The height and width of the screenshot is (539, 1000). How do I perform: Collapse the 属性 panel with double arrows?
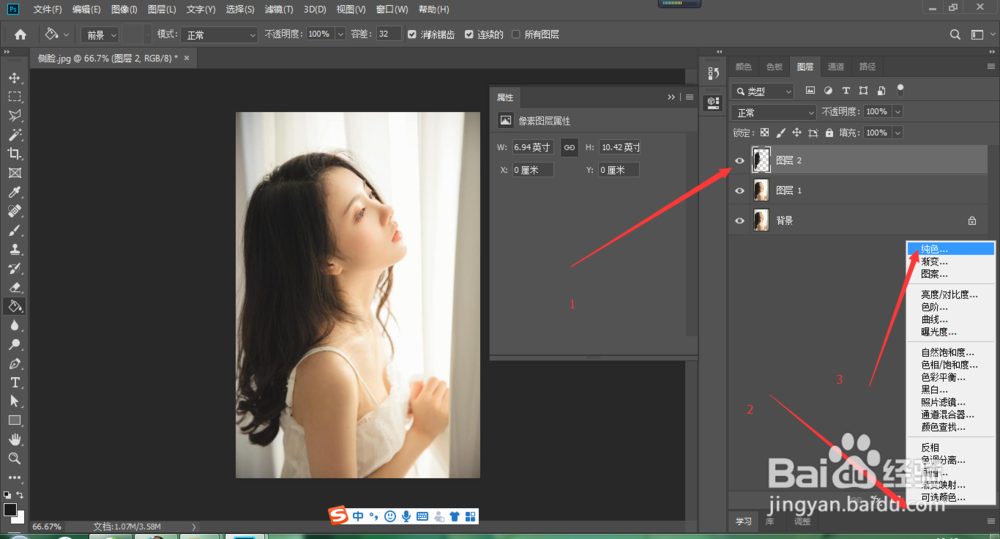pyautogui.click(x=671, y=97)
